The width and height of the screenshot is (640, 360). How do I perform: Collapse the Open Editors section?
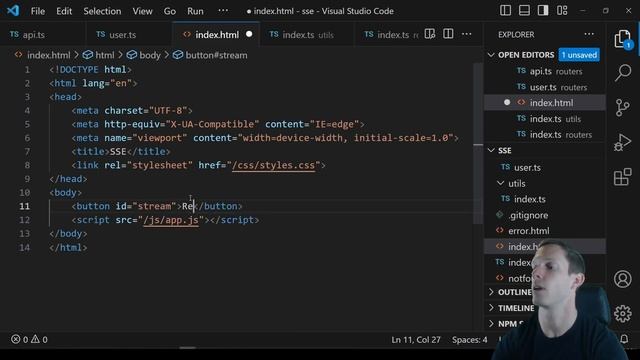491,55
